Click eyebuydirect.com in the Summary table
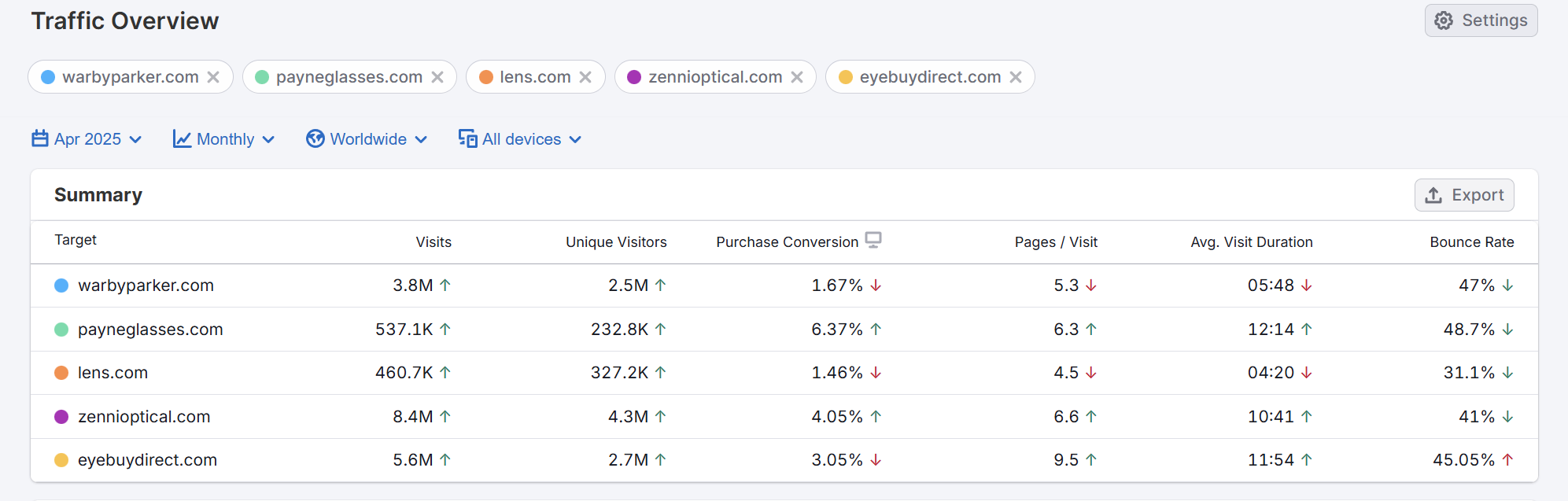 [x=147, y=460]
